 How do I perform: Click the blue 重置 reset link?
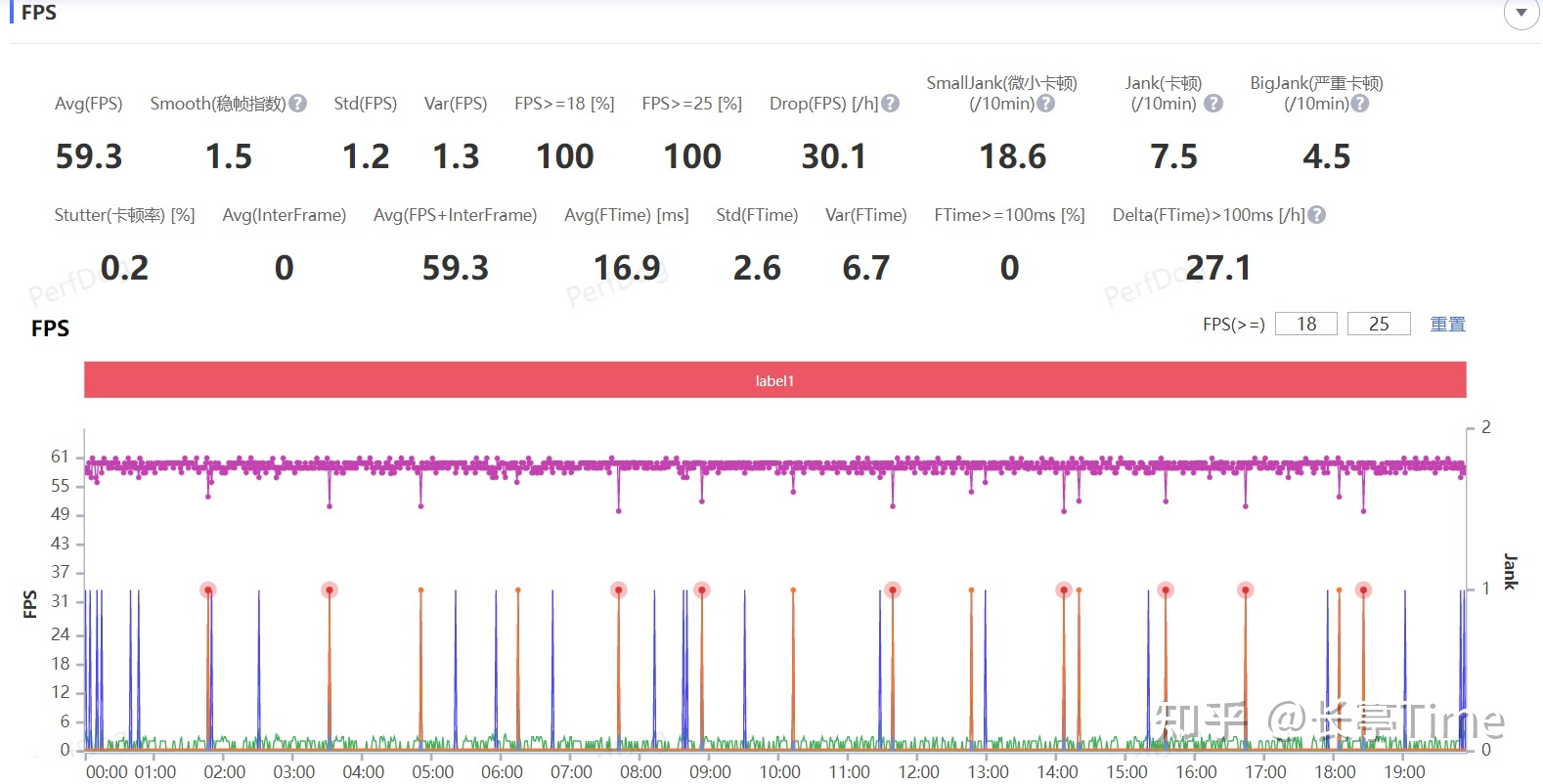pyautogui.click(x=1447, y=324)
